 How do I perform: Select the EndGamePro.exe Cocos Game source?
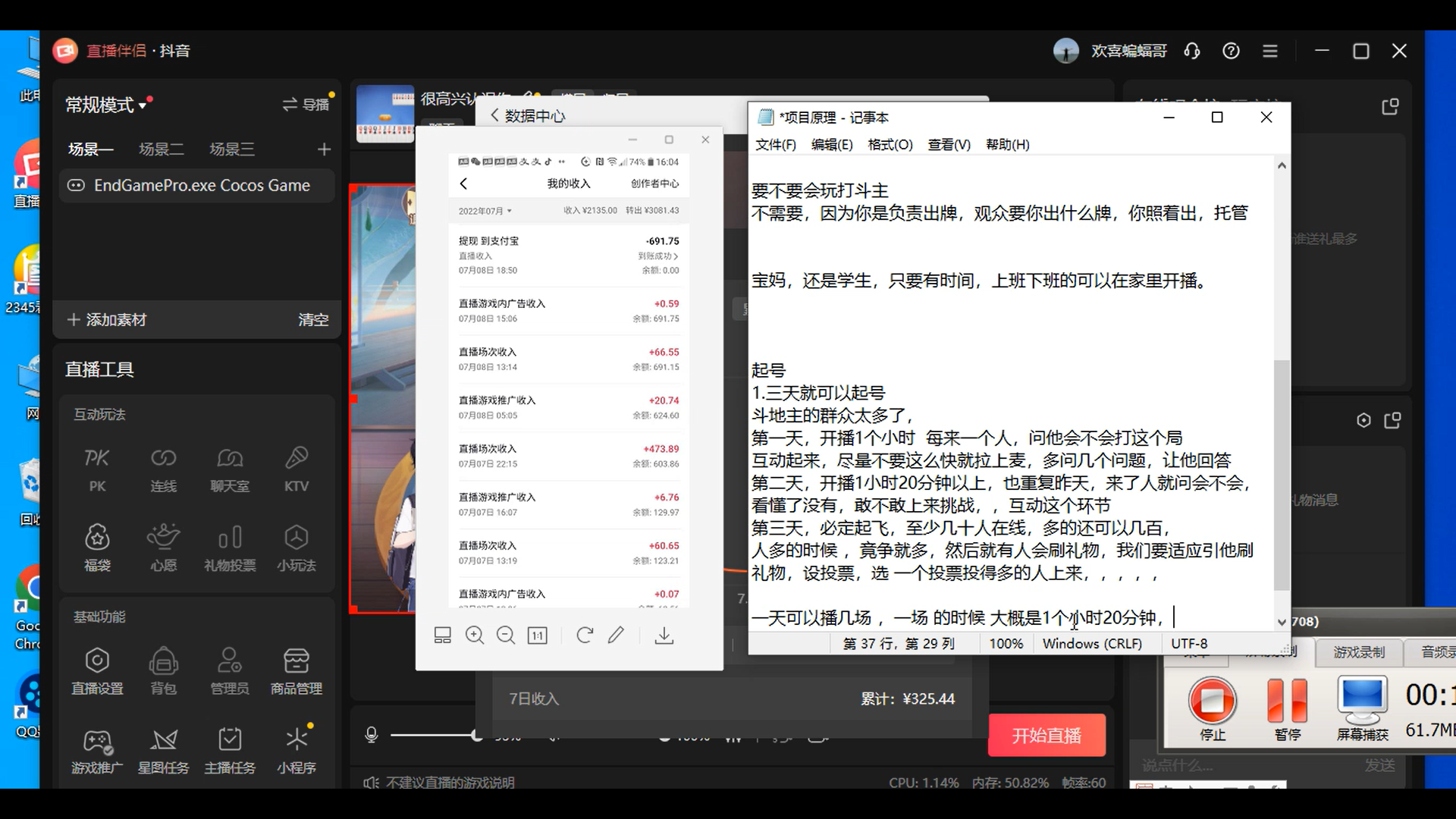(197, 186)
